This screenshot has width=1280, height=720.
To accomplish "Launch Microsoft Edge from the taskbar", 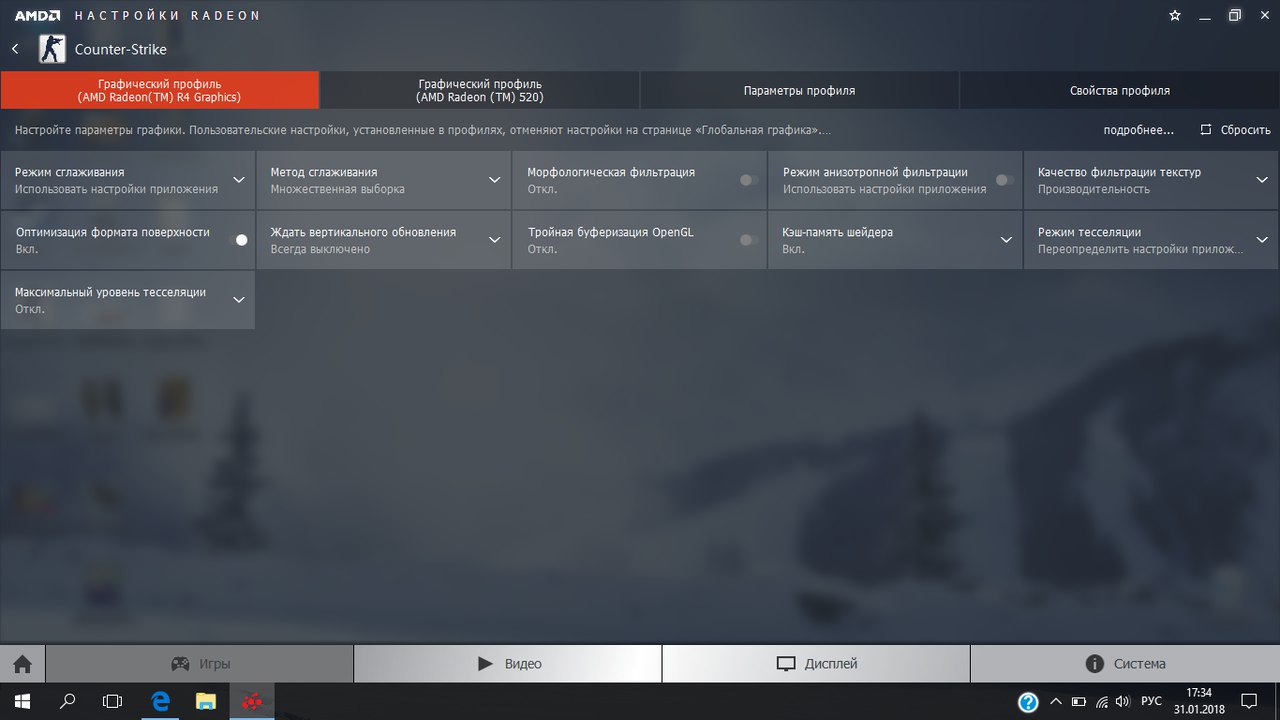I will 160,701.
